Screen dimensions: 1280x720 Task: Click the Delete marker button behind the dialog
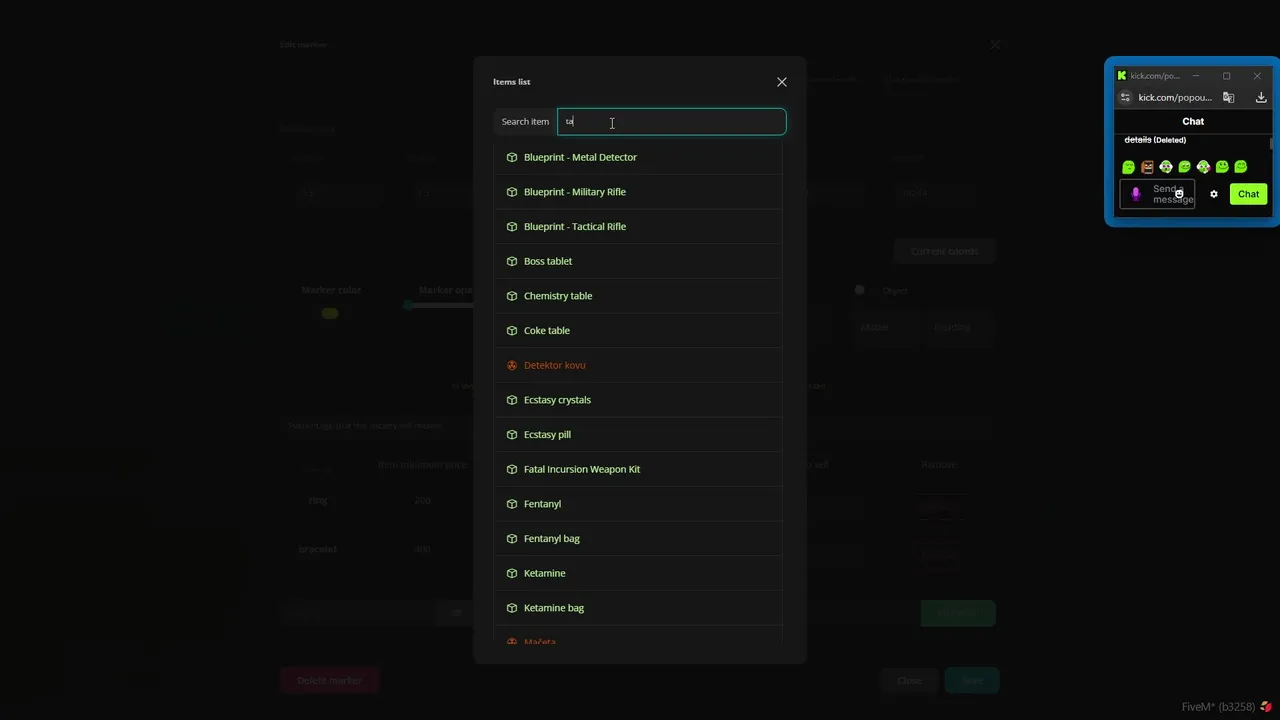tap(330, 681)
